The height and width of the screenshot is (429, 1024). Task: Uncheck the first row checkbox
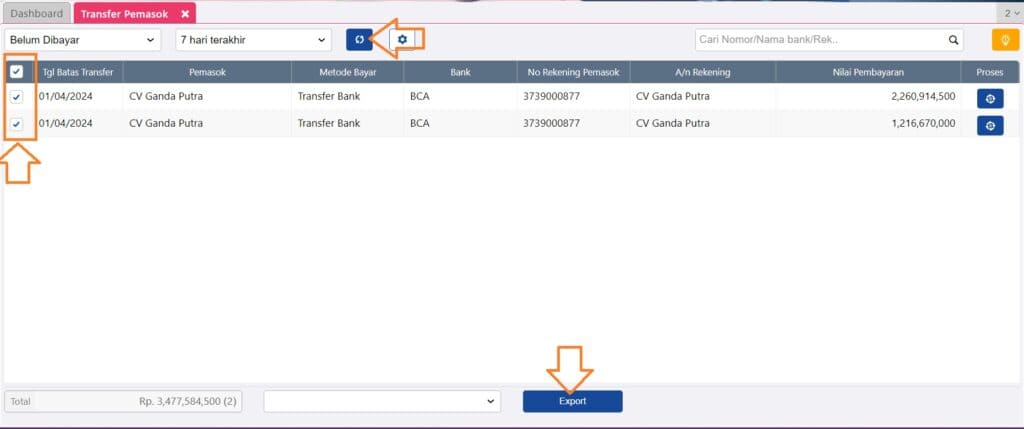pyautogui.click(x=17, y=98)
